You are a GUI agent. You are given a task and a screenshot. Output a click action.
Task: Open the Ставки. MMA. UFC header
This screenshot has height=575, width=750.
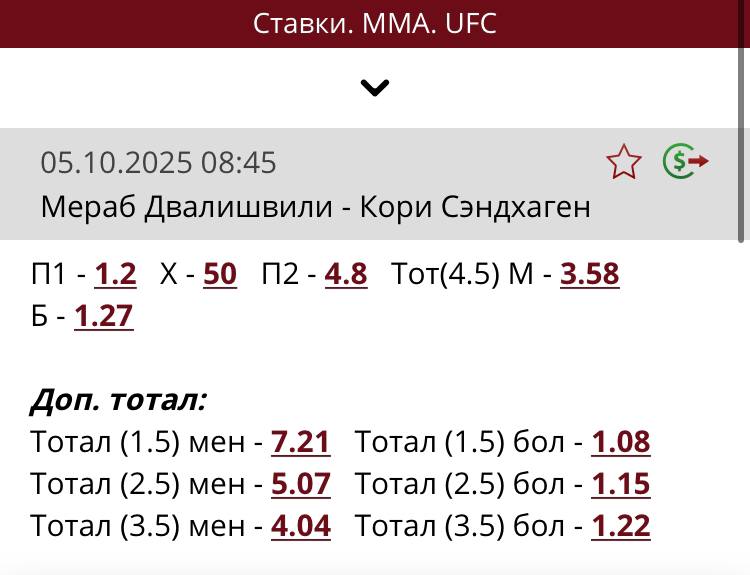point(375,23)
